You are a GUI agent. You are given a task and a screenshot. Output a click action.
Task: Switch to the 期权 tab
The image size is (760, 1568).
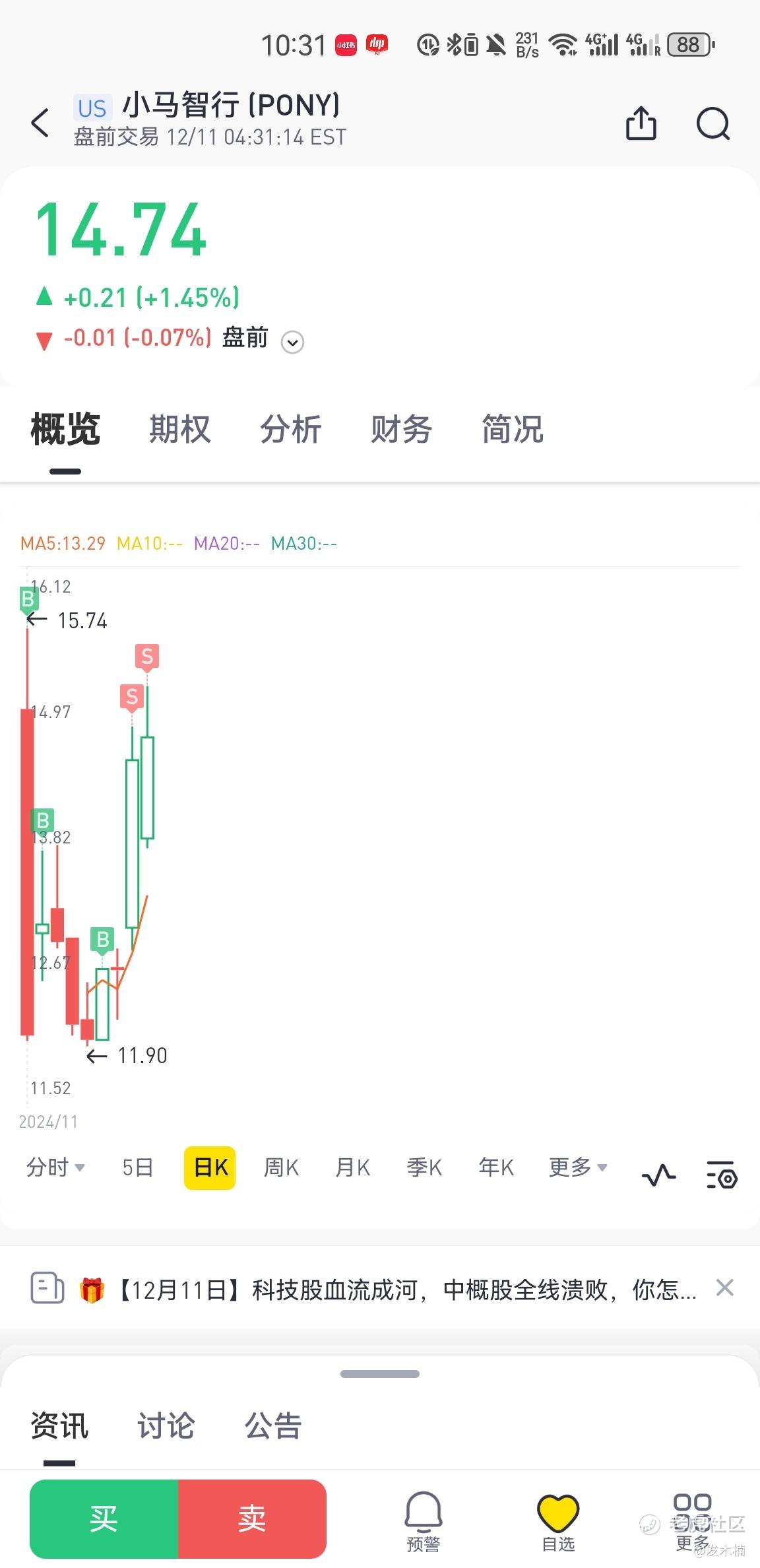pyautogui.click(x=179, y=430)
